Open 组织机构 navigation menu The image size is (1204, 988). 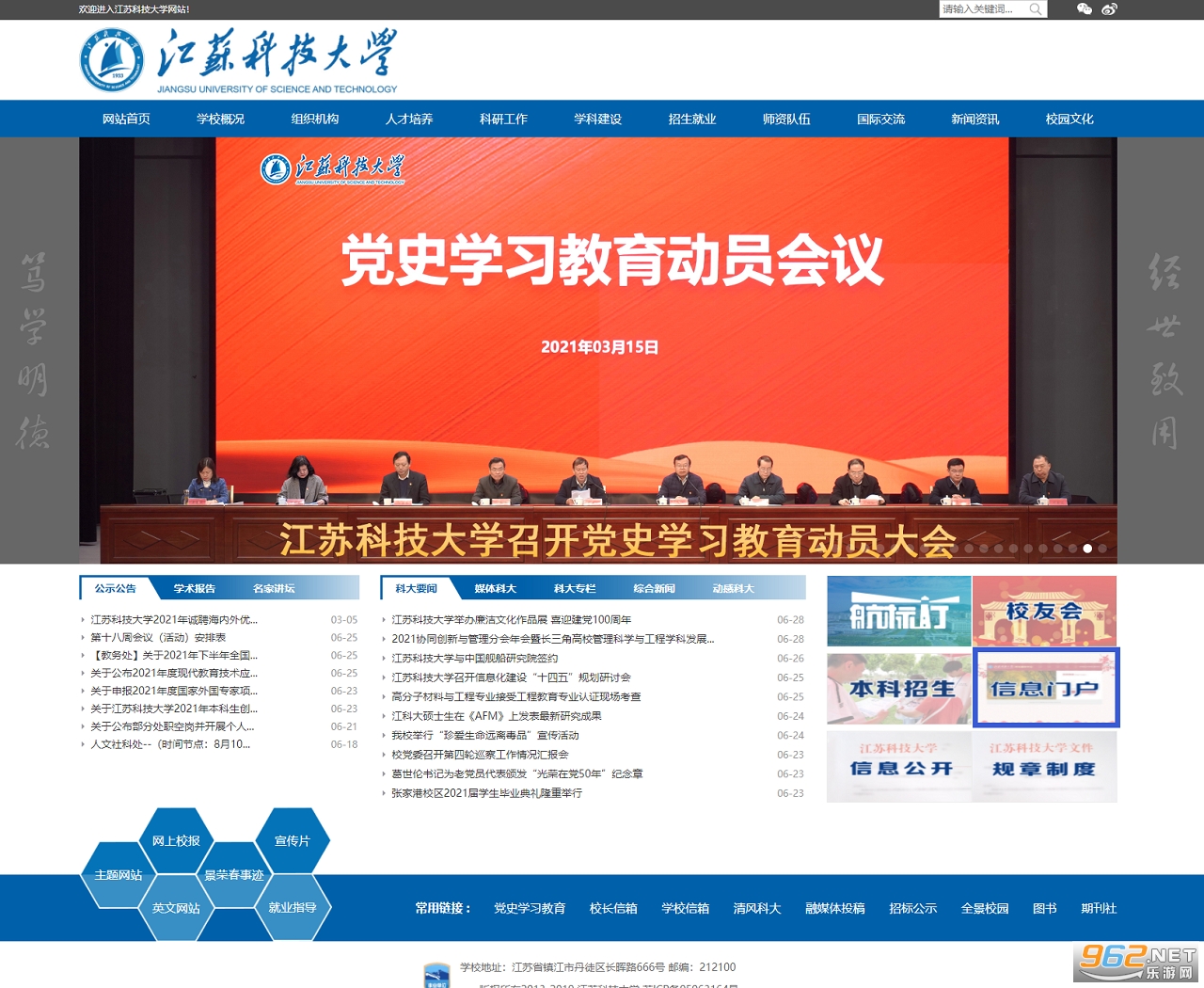tap(315, 119)
